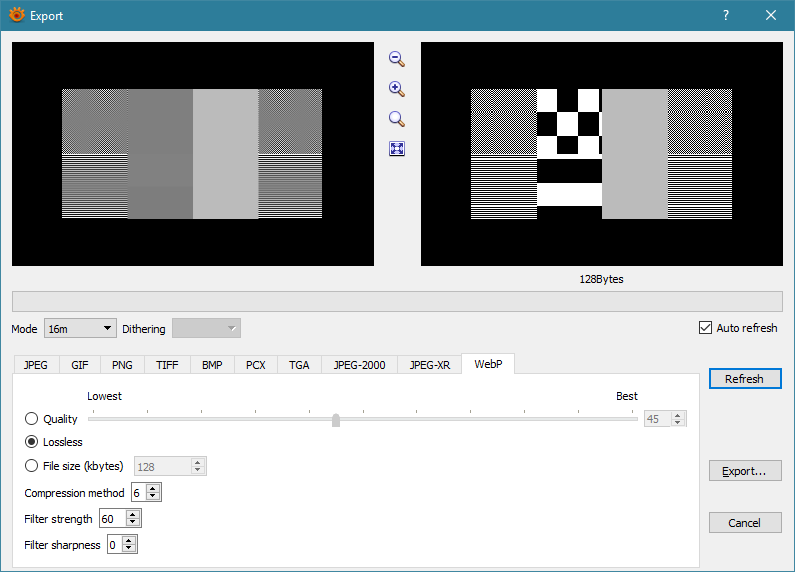Open the PNG tab
795x572 pixels.
tap(122, 365)
